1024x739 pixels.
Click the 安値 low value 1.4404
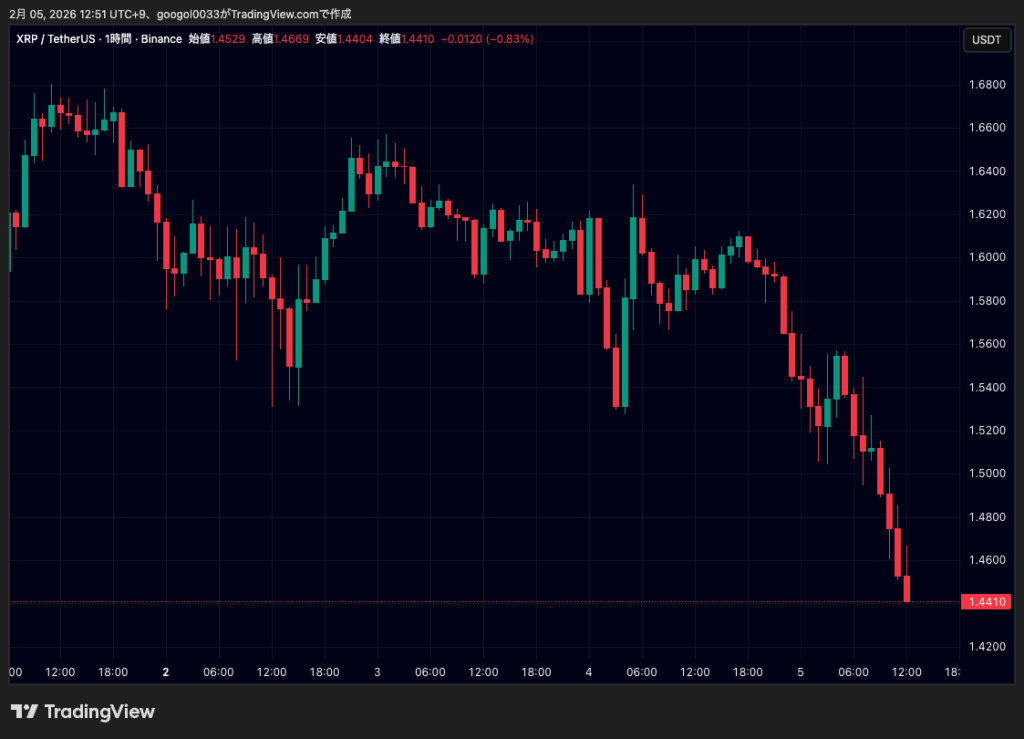point(356,39)
